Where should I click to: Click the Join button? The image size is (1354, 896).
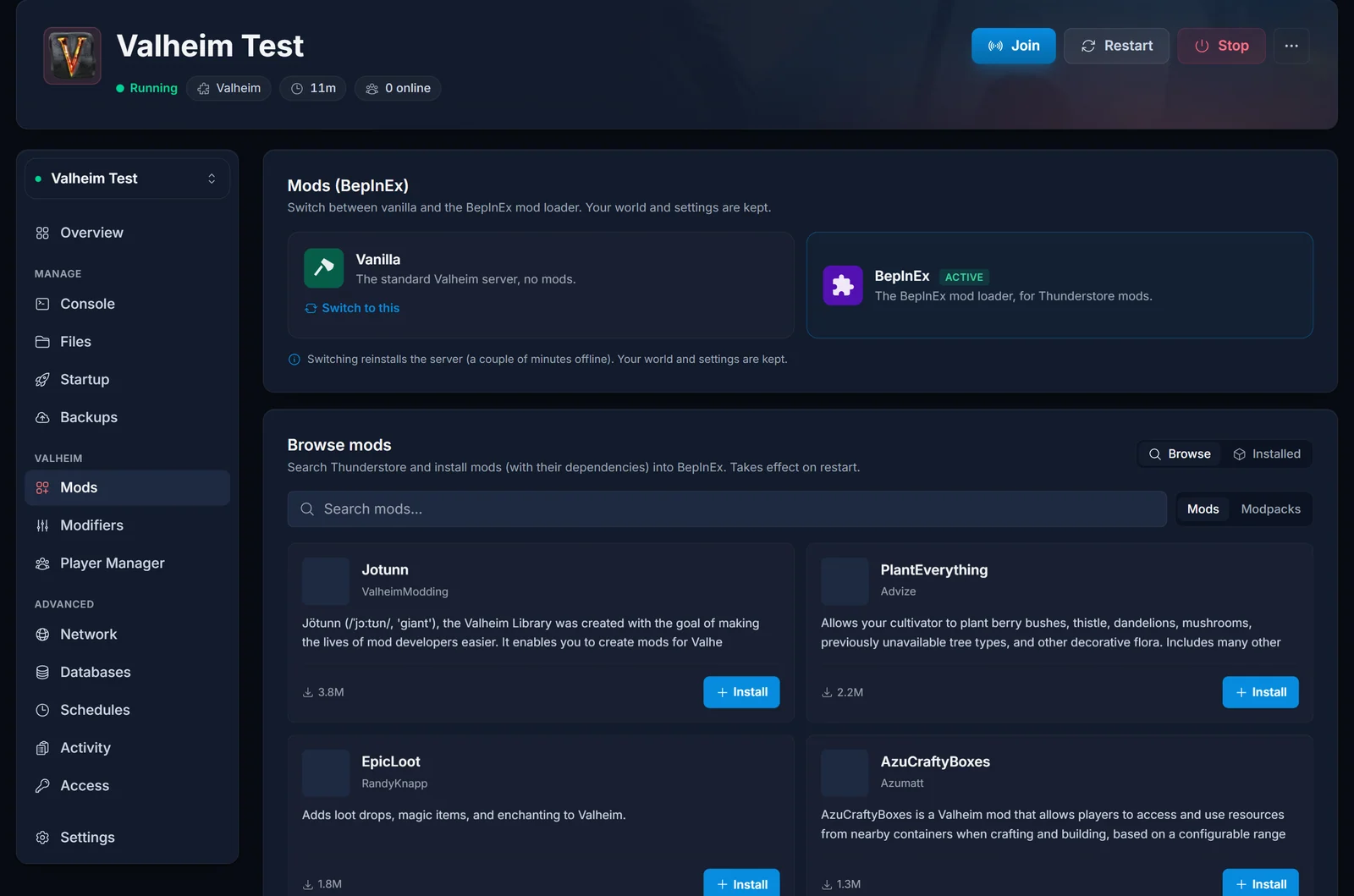[x=1013, y=46]
